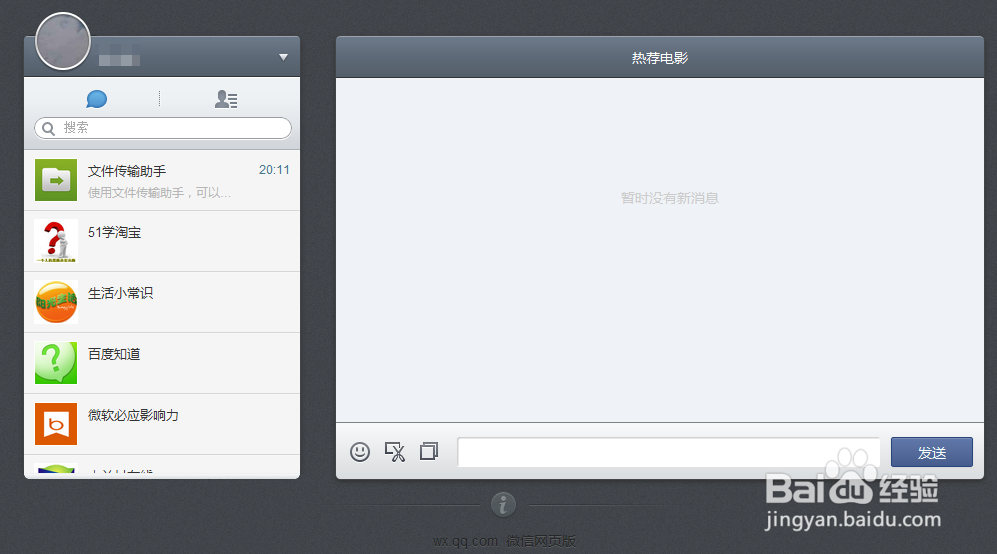
Task: Click the screenshot scissors tool icon
Action: click(395, 452)
